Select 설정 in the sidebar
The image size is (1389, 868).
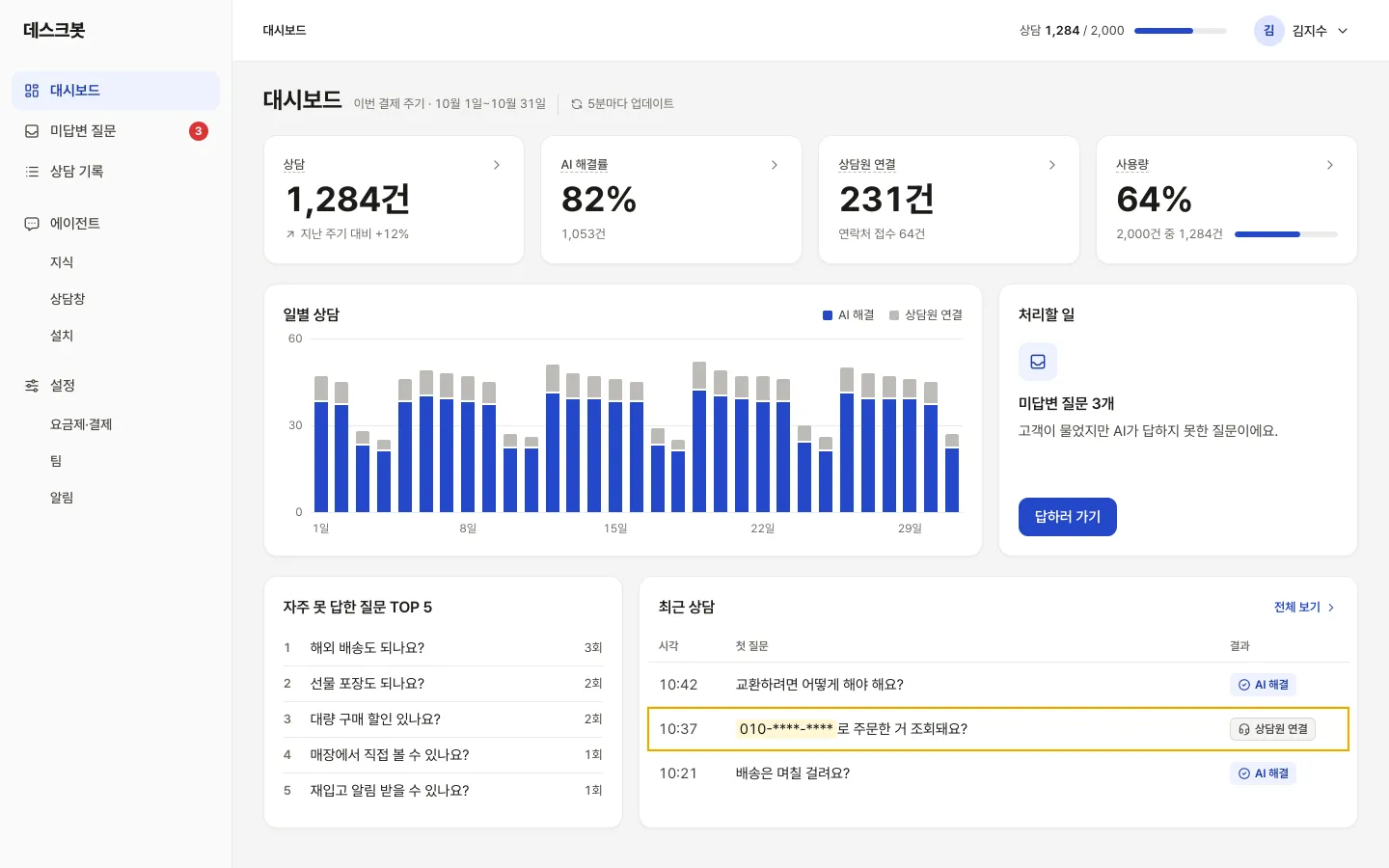(x=116, y=386)
